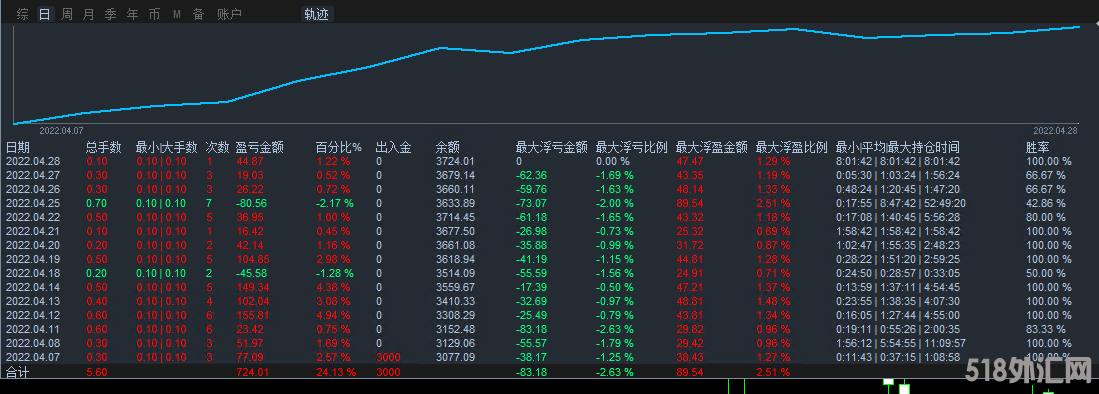Click the 50.00 % win rate cell
The image size is (1099, 394).
pos(1046,273)
